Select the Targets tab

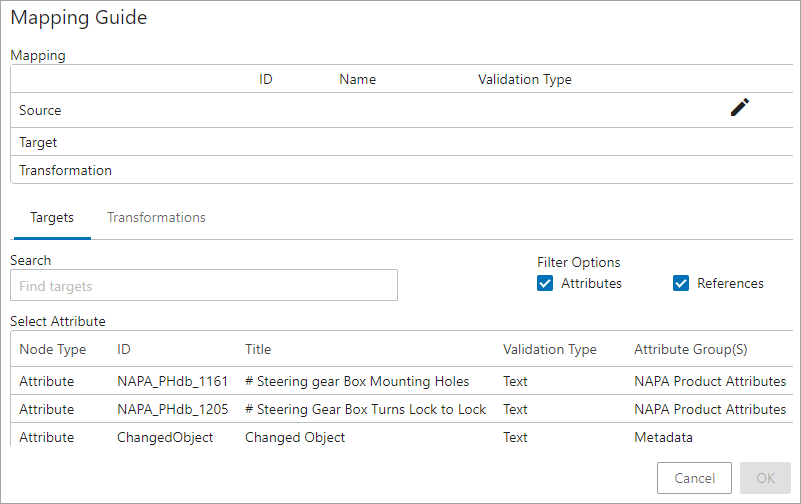(52, 218)
